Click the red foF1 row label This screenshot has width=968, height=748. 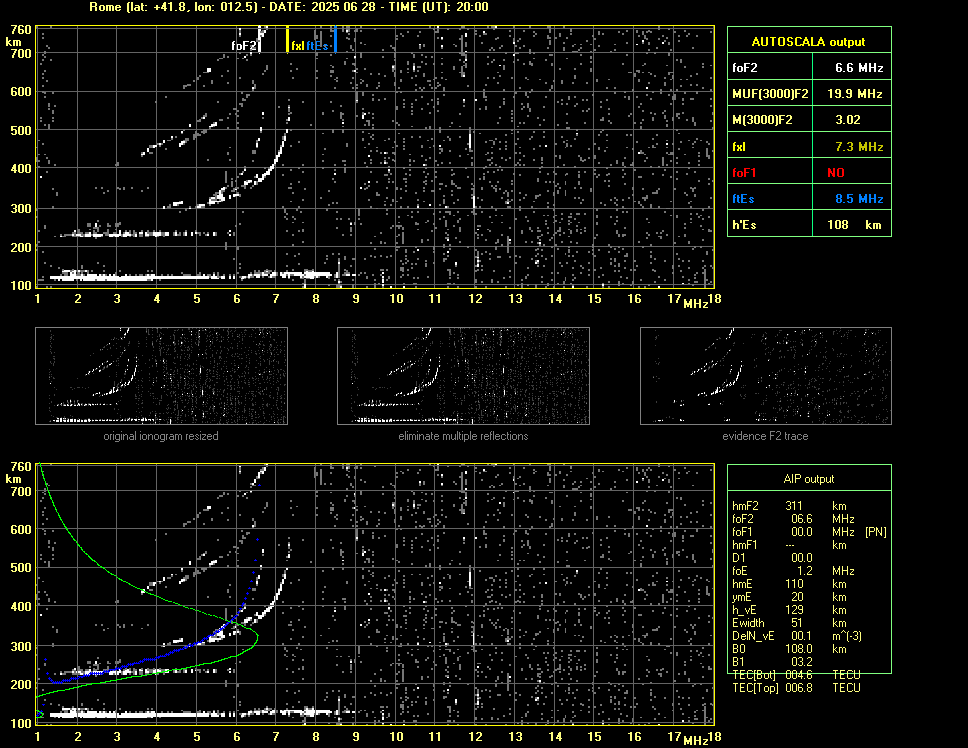(745, 173)
